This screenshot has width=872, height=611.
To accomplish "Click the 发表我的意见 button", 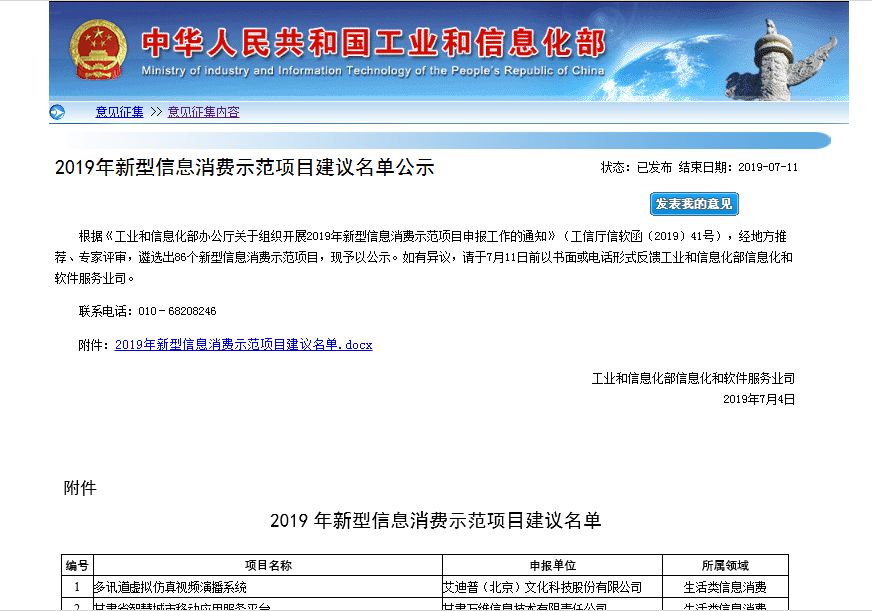I will (x=694, y=204).
